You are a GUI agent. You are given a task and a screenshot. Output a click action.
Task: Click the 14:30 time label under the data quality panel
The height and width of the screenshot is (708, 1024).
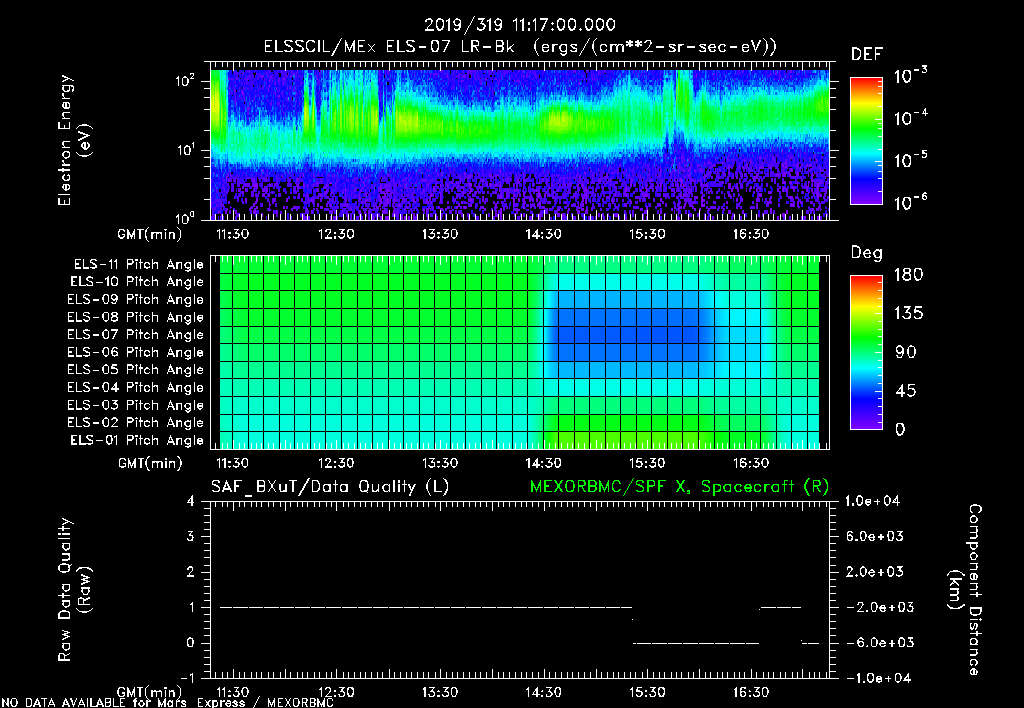(x=543, y=692)
